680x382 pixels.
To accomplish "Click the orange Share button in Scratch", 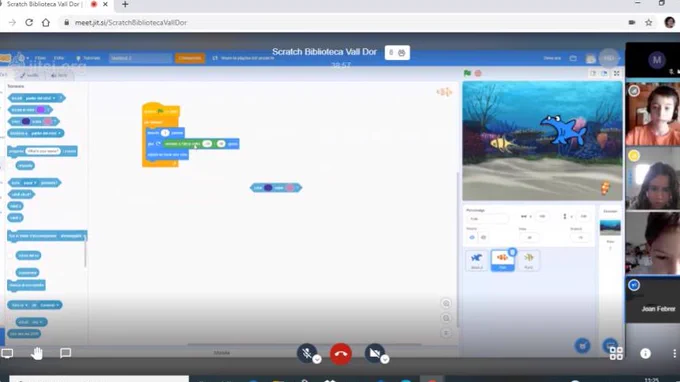I will [x=190, y=58].
